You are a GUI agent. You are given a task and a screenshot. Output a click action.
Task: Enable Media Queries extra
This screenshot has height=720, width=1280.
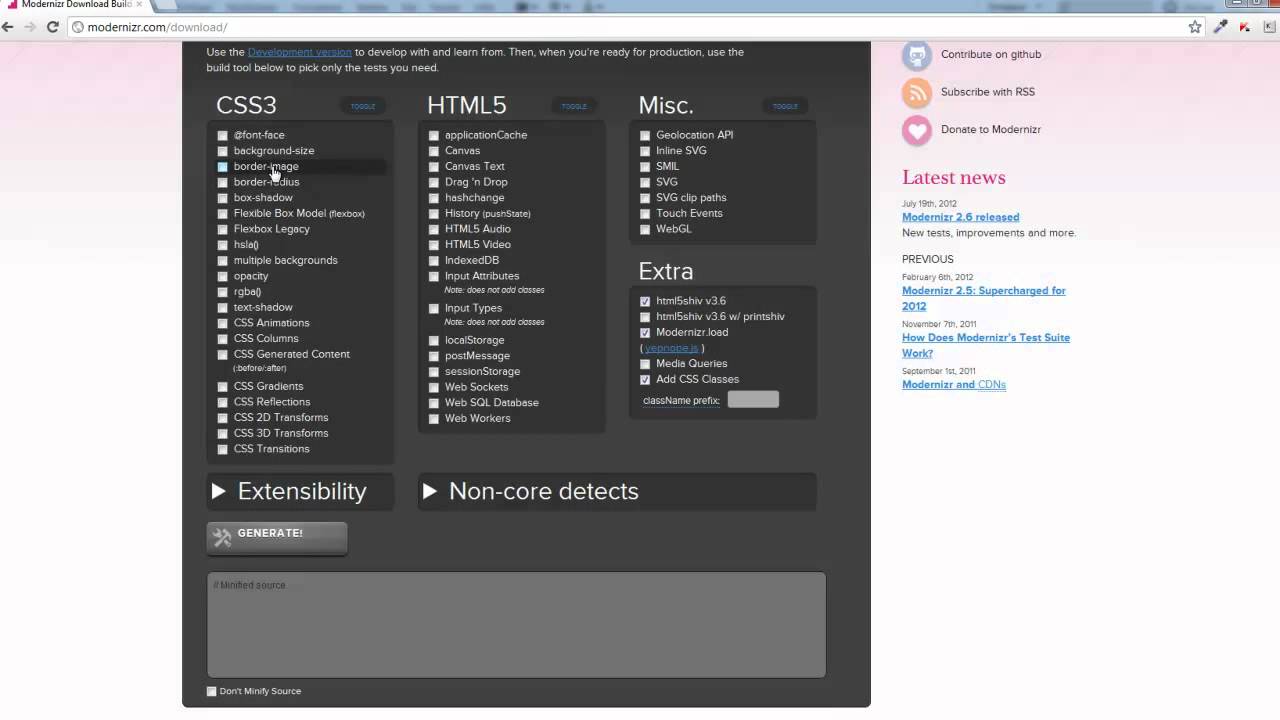click(x=645, y=364)
